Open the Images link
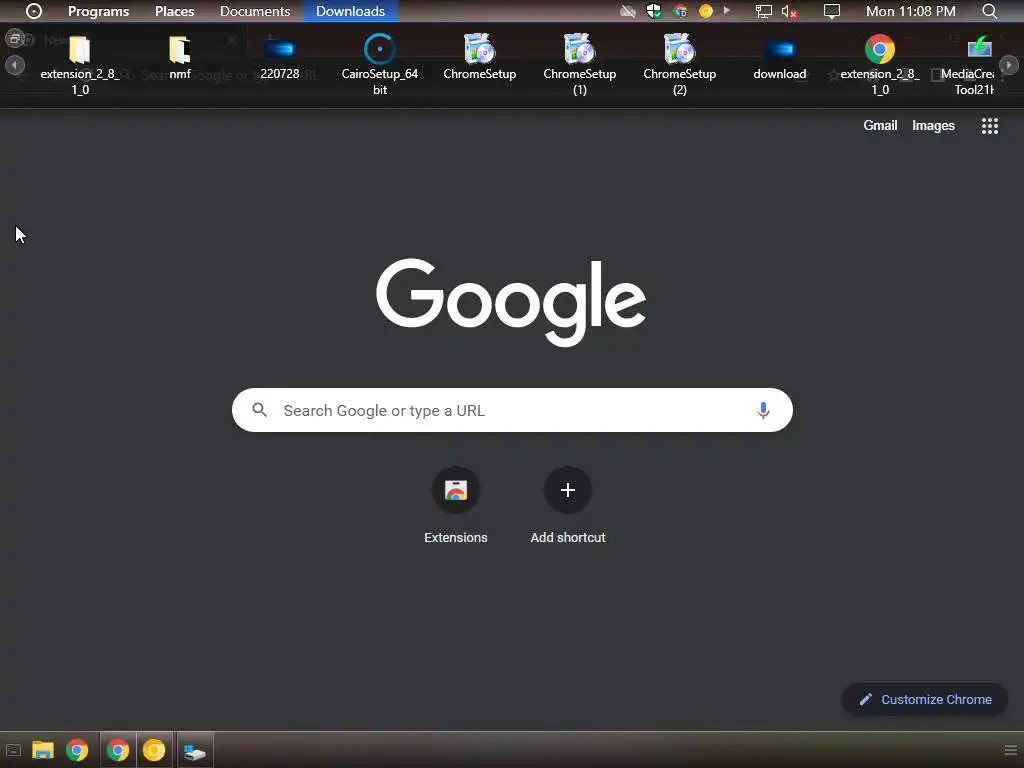 tap(933, 125)
